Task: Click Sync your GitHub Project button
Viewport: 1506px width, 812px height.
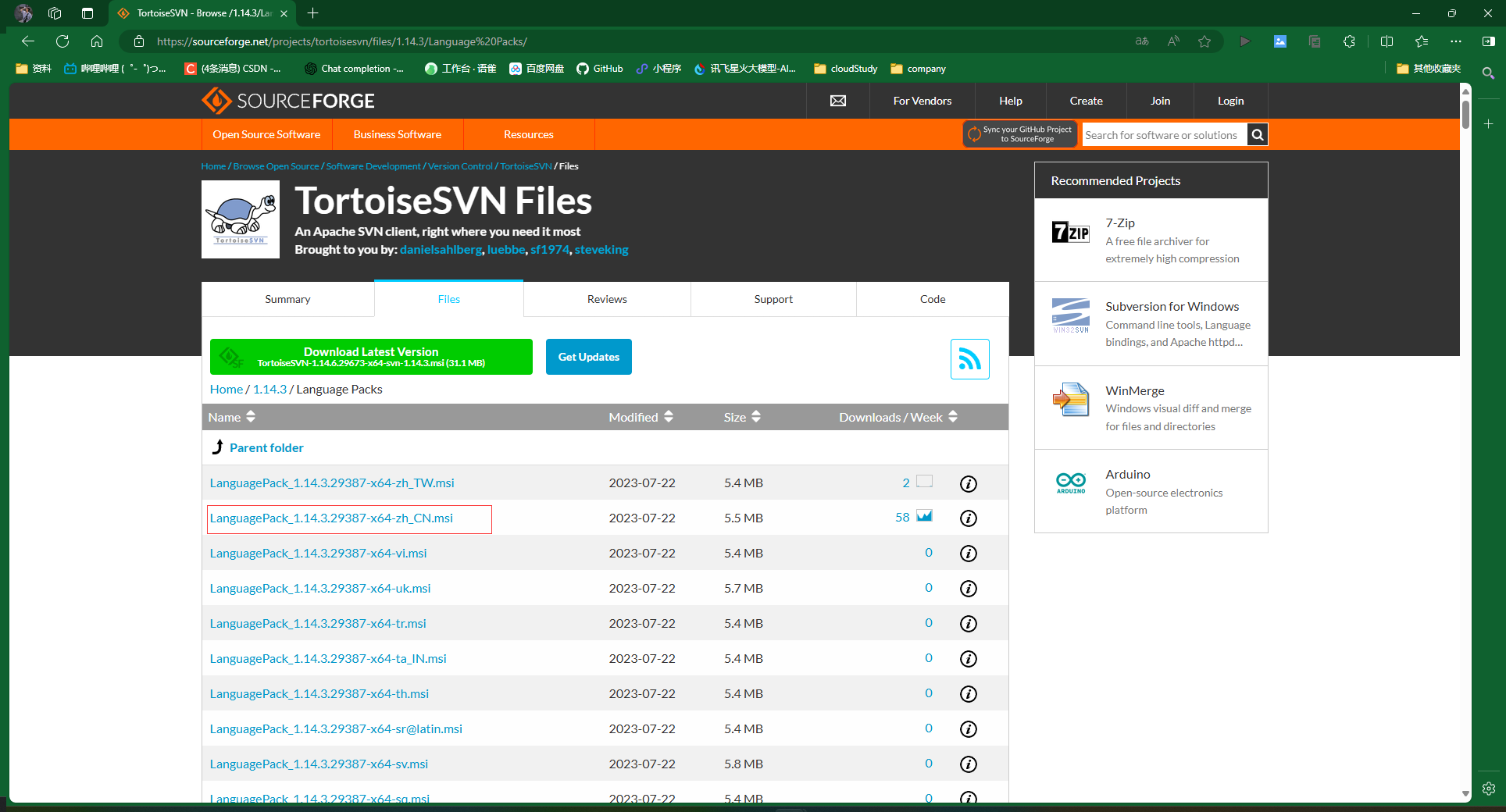Action: pyautogui.click(x=1020, y=134)
